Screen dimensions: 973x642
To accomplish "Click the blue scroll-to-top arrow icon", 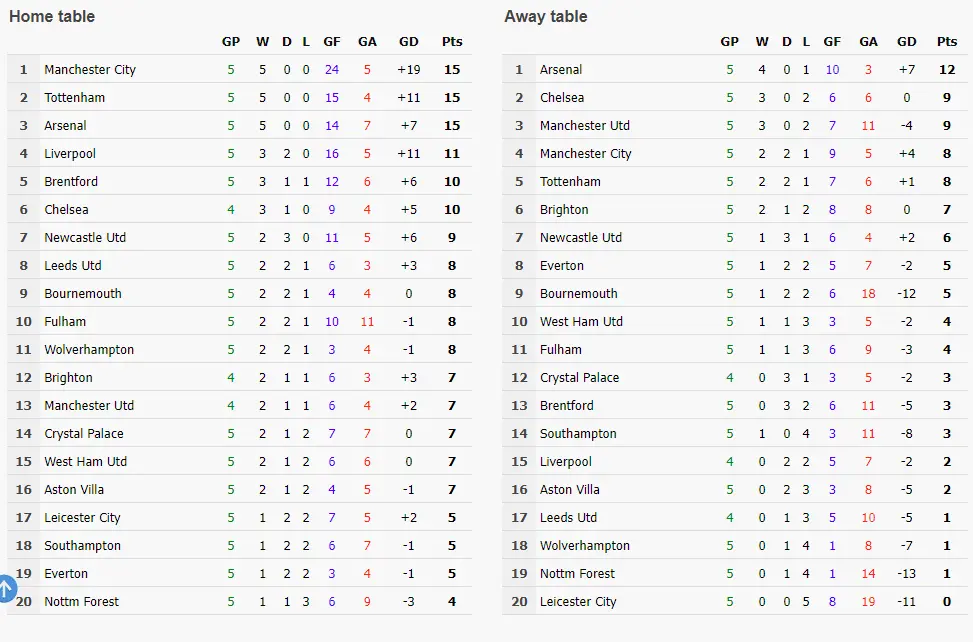I will pos(6,589).
